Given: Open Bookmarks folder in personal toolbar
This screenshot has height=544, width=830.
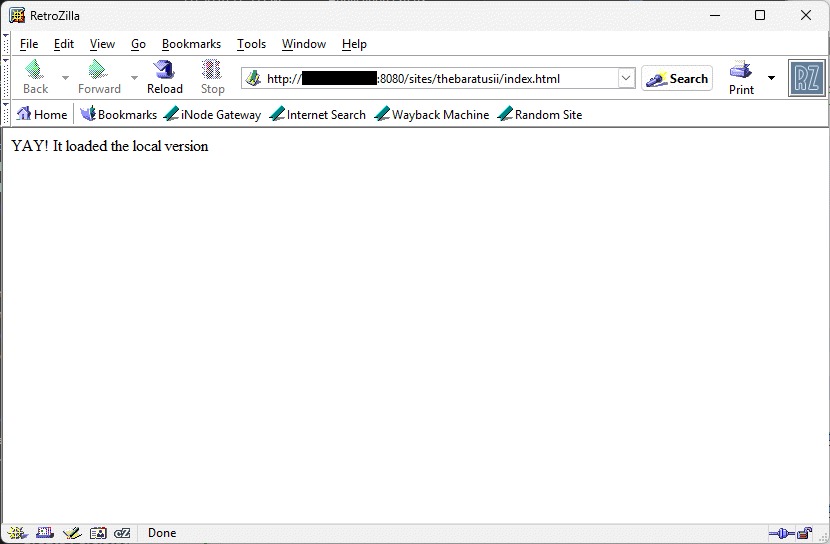Looking at the screenshot, I should 119,114.
